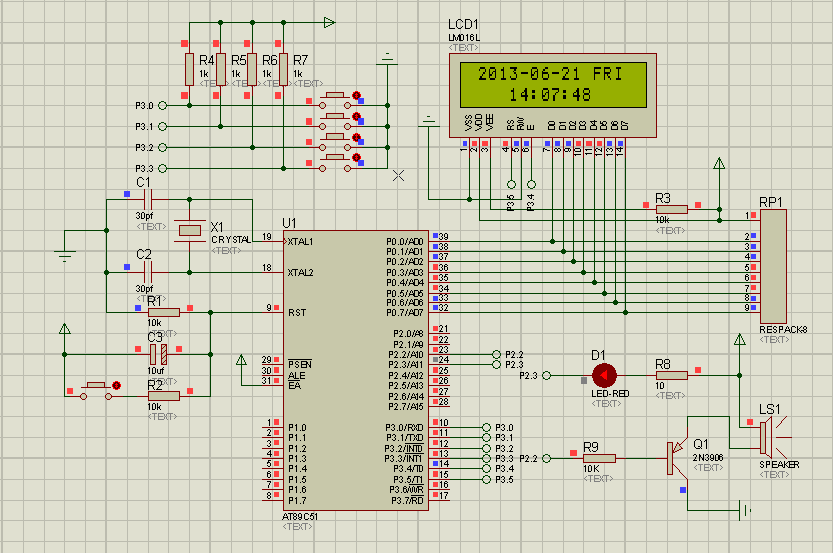Toggle the reset push button near R2
Screen dimensions: 833x553
point(96,390)
